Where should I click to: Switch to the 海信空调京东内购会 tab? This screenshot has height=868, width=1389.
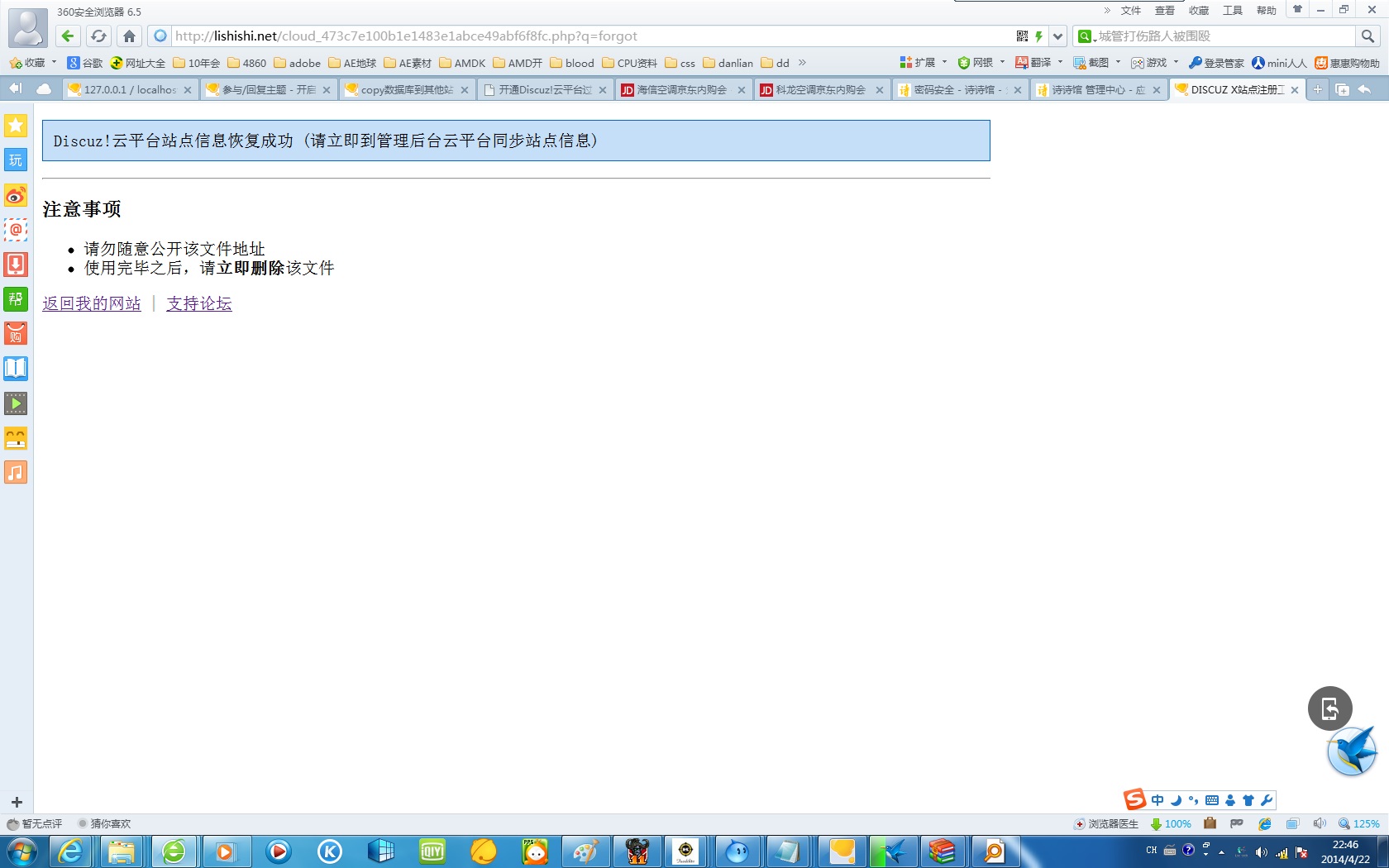[684, 89]
